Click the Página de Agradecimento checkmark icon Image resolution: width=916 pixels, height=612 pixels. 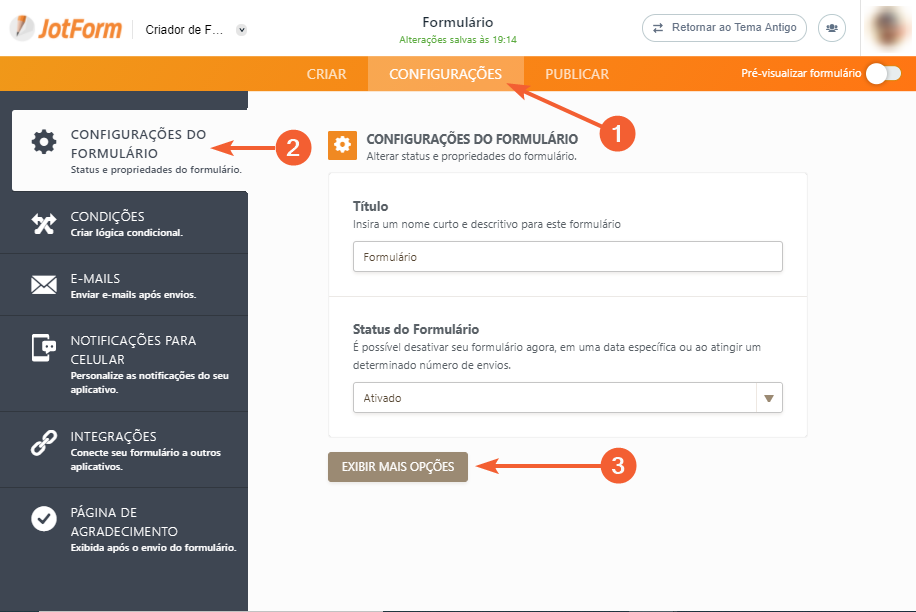[44, 518]
